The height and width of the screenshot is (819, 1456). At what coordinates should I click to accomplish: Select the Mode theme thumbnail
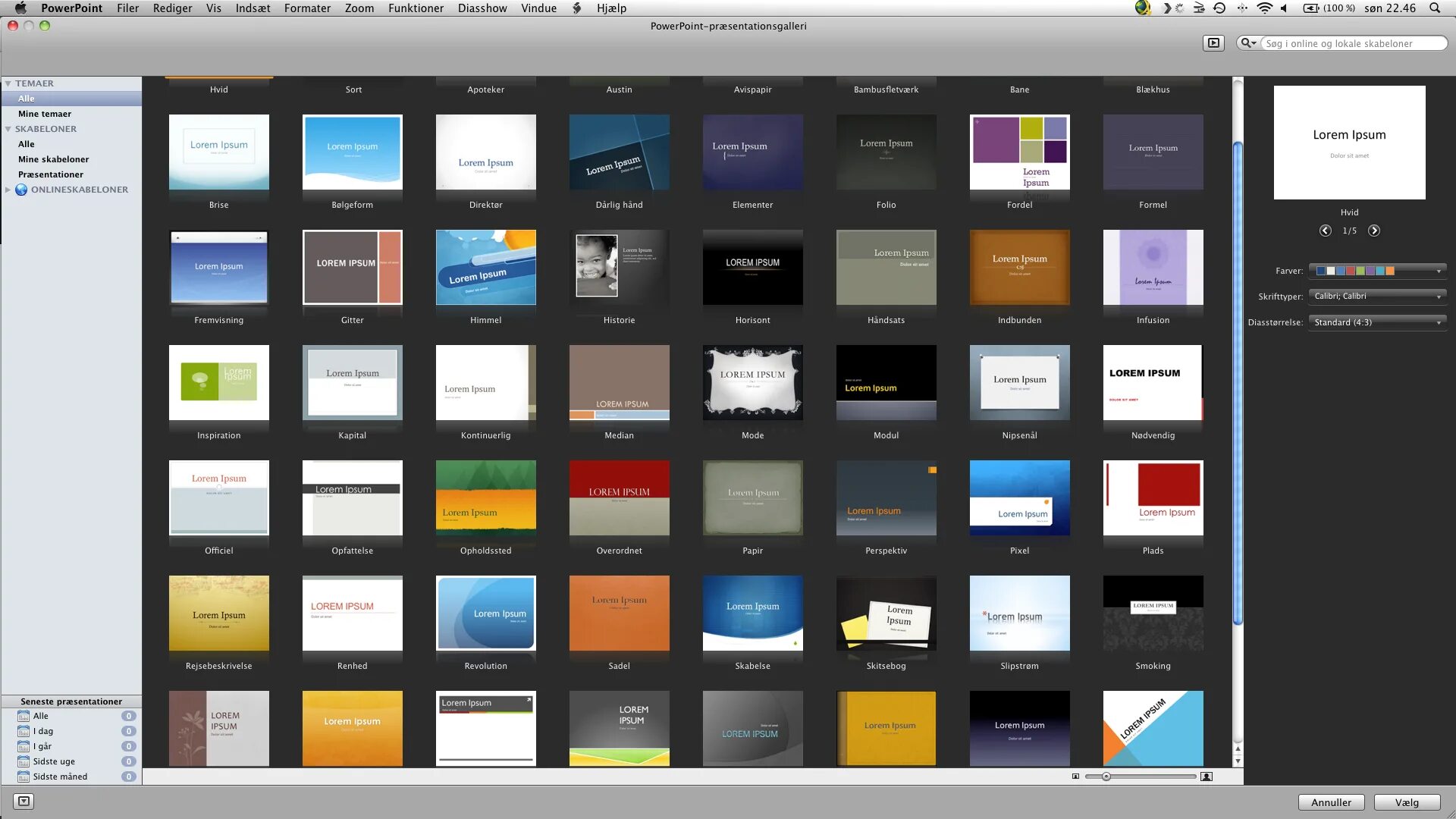coord(753,382)
